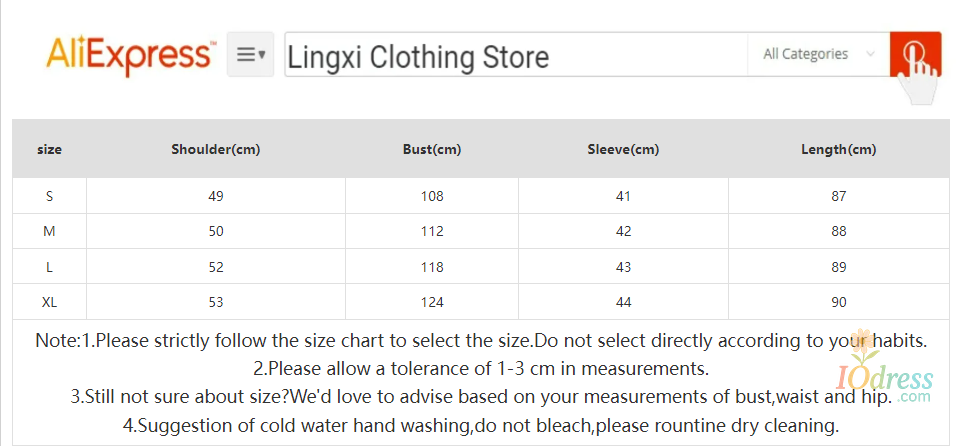Click the size column header
Screen dimensions: 956x446
point(49,150)
